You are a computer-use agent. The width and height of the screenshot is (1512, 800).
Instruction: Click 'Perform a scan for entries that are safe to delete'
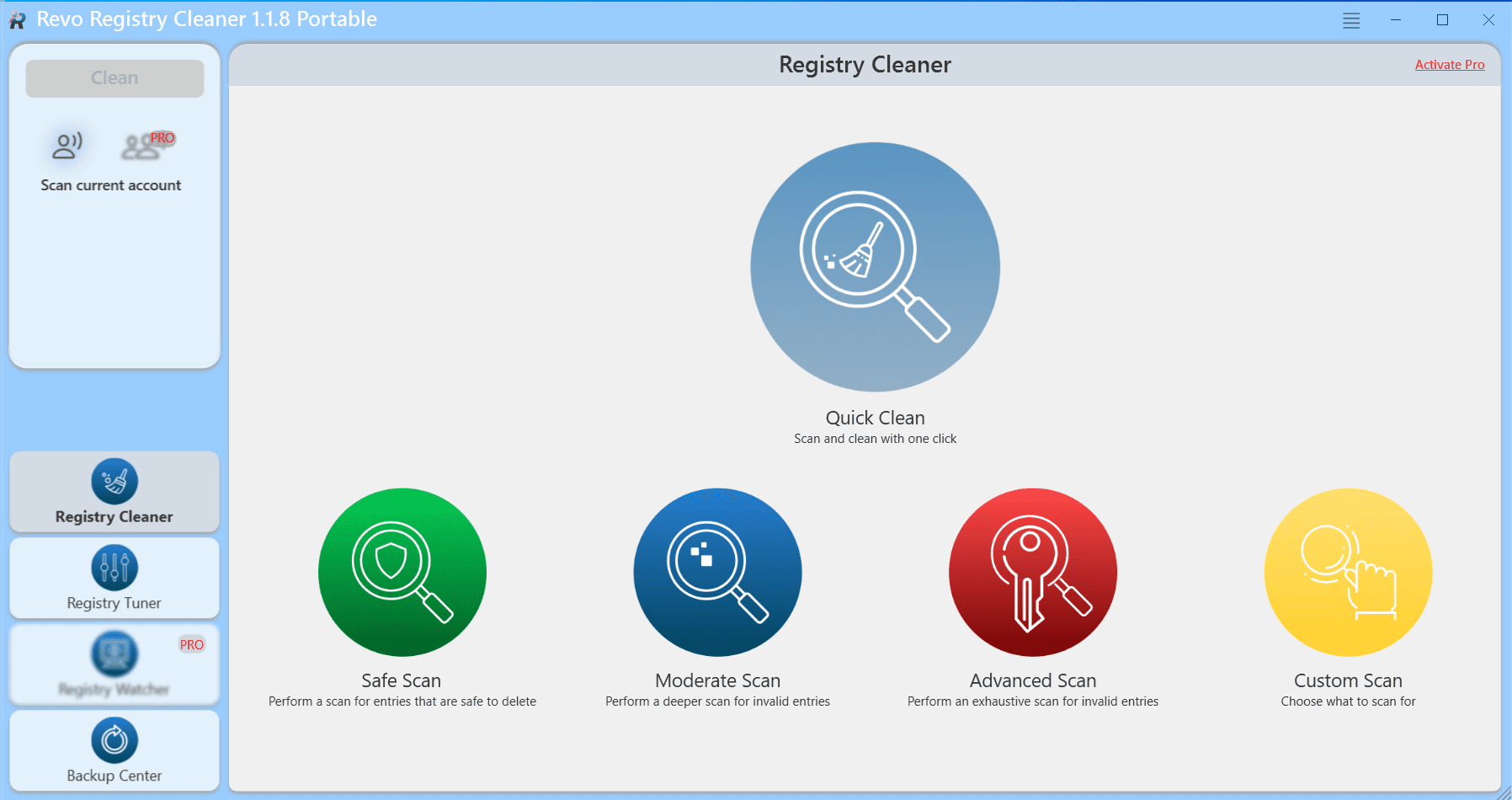click(402, 701)
